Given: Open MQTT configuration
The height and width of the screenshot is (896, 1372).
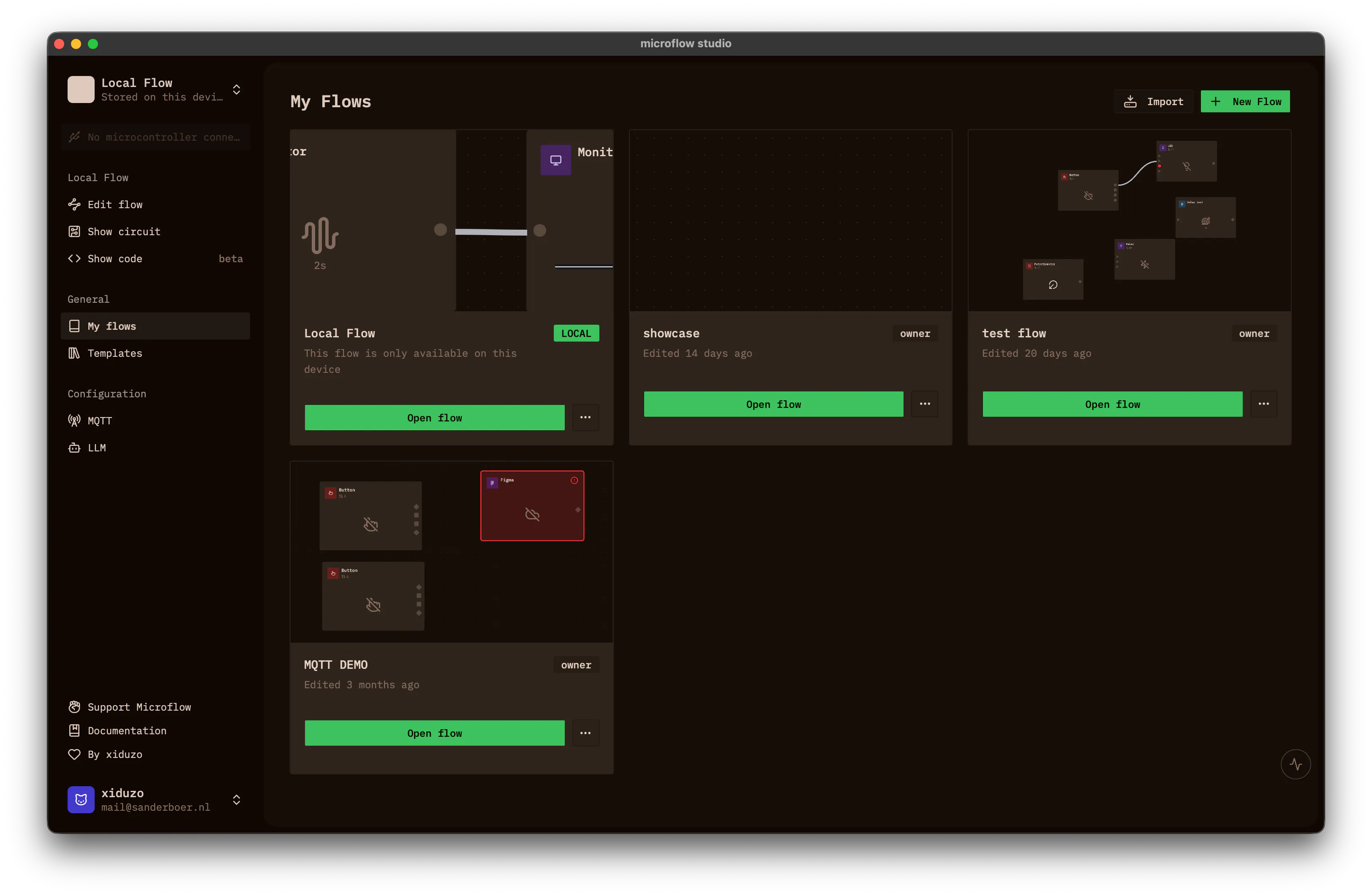Looking at the screenshot, I should (x=155, y=421).
